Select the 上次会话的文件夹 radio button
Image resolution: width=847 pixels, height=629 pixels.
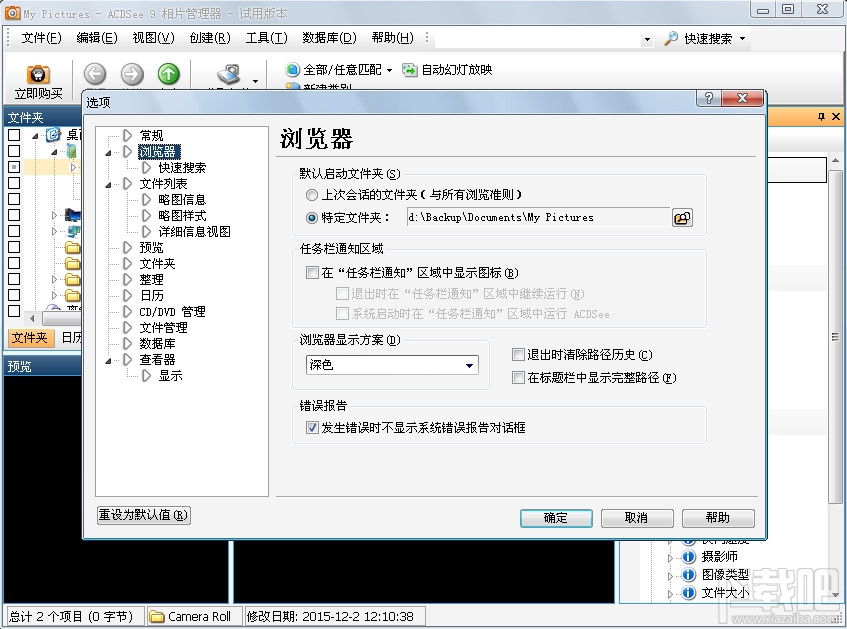[x=310, y=195]
